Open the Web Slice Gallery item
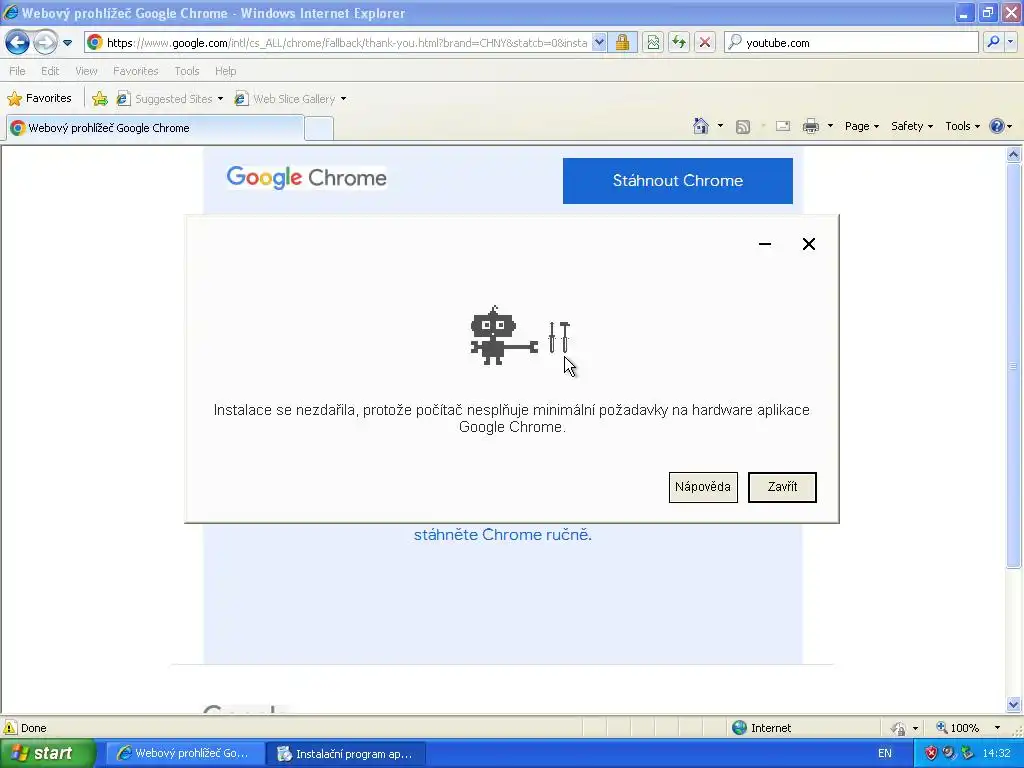 291,99
